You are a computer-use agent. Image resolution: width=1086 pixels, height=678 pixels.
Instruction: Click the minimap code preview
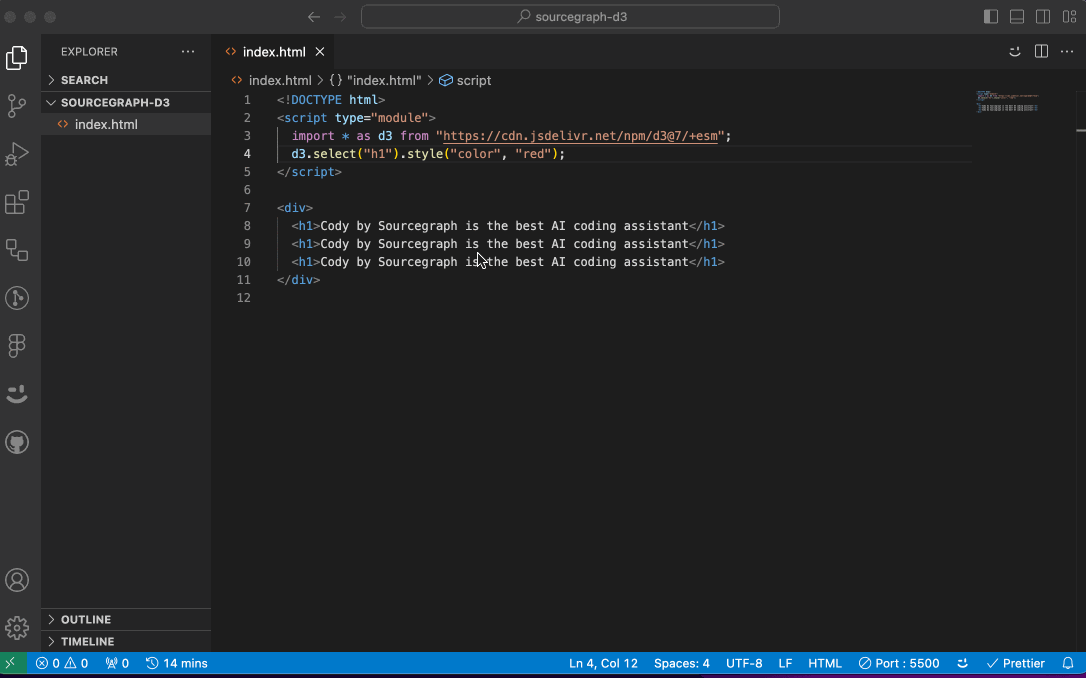click(1008, 101)
